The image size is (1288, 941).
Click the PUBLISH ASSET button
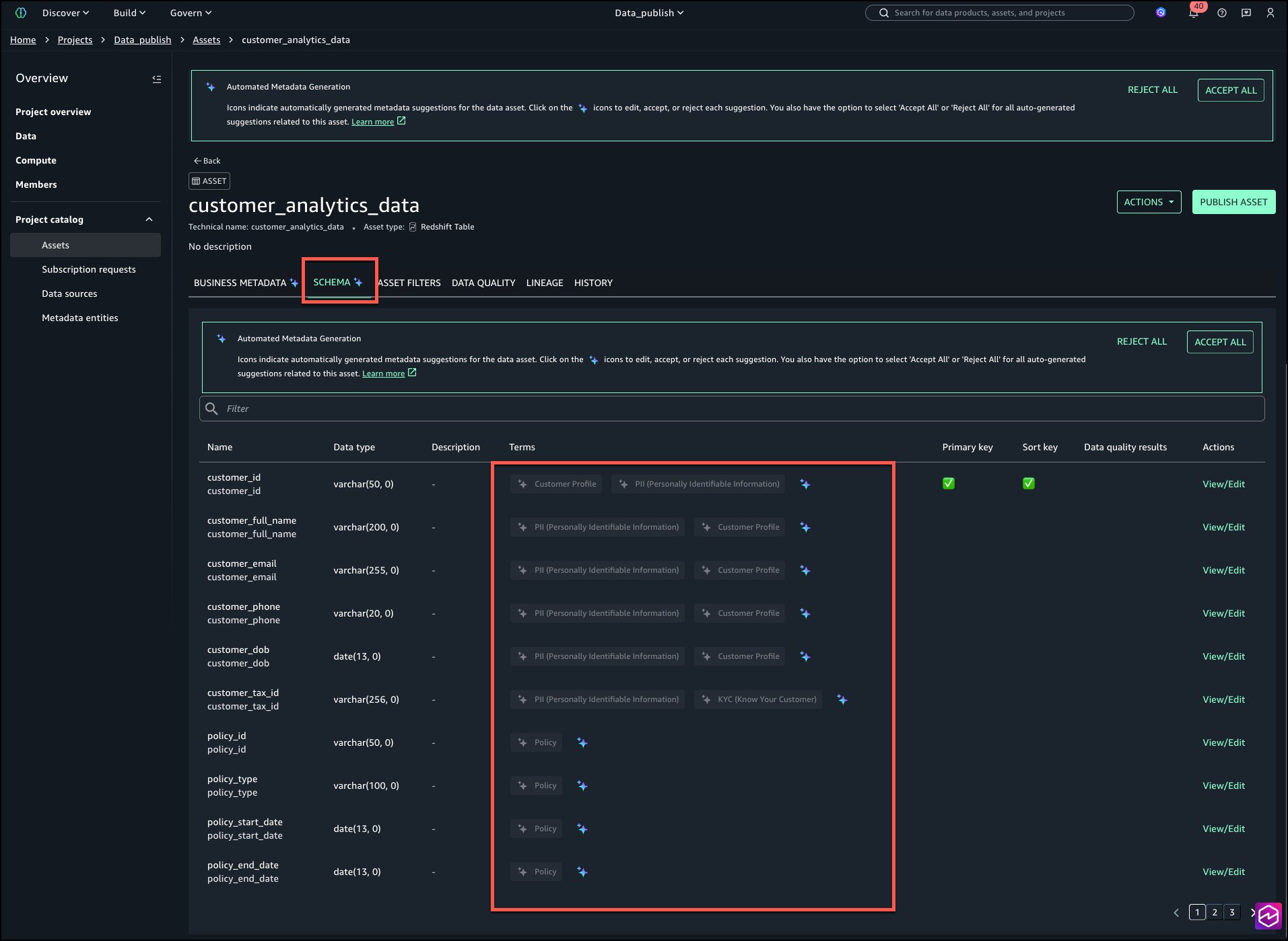tap(1233, 202)
